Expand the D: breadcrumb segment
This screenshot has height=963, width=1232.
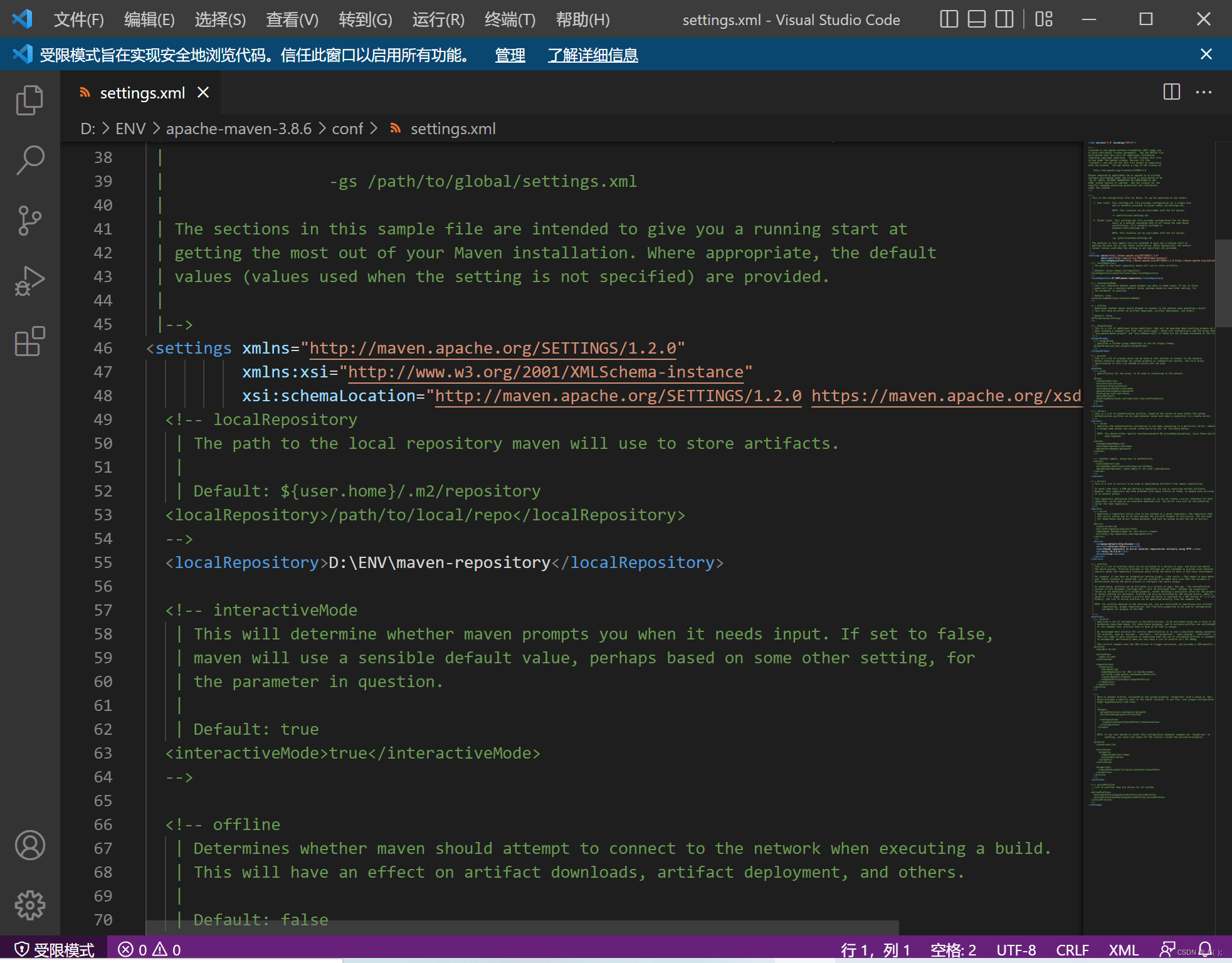pos(88,129)
